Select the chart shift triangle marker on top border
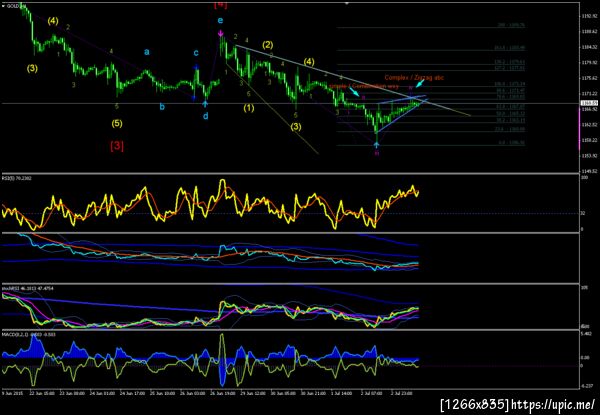600x415 pixels. tap(347, 3)
